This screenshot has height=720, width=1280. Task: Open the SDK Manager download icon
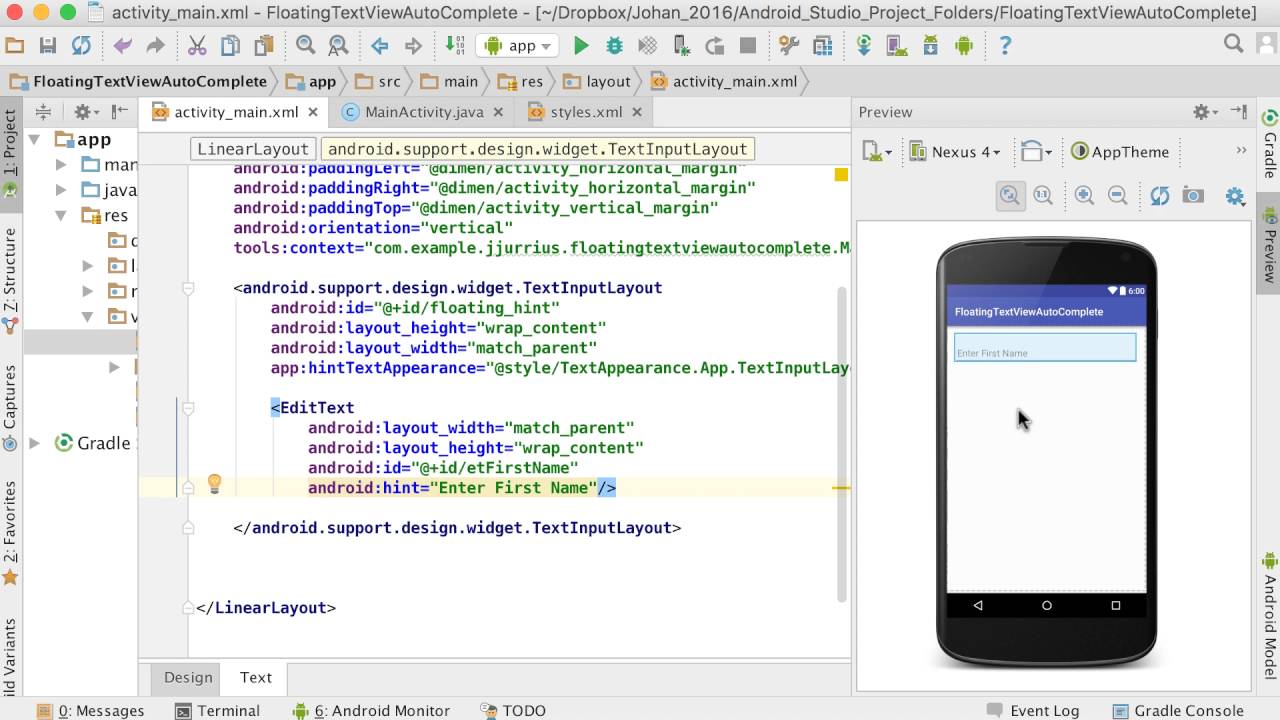(931, 46)
